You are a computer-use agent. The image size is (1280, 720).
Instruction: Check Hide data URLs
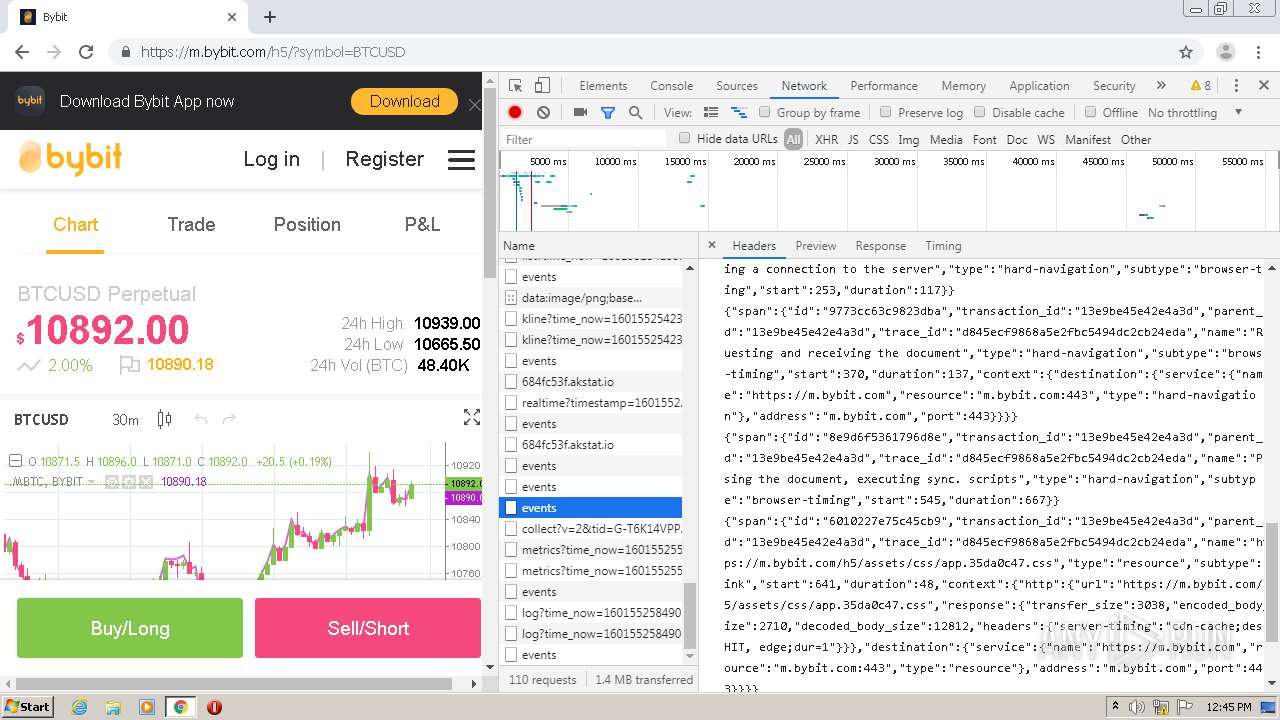[x=685, y=139]
